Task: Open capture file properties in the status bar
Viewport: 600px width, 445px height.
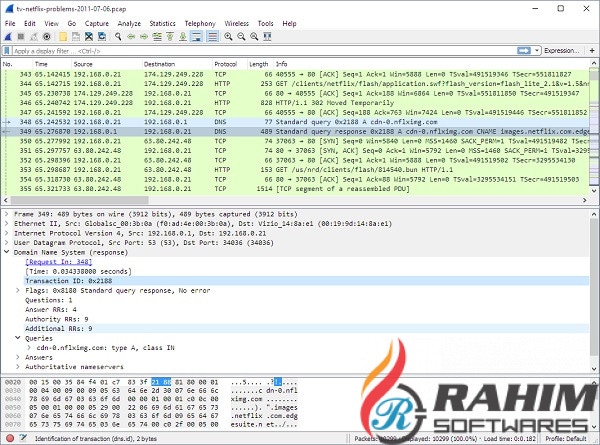Action: click(x=23, y=438)
